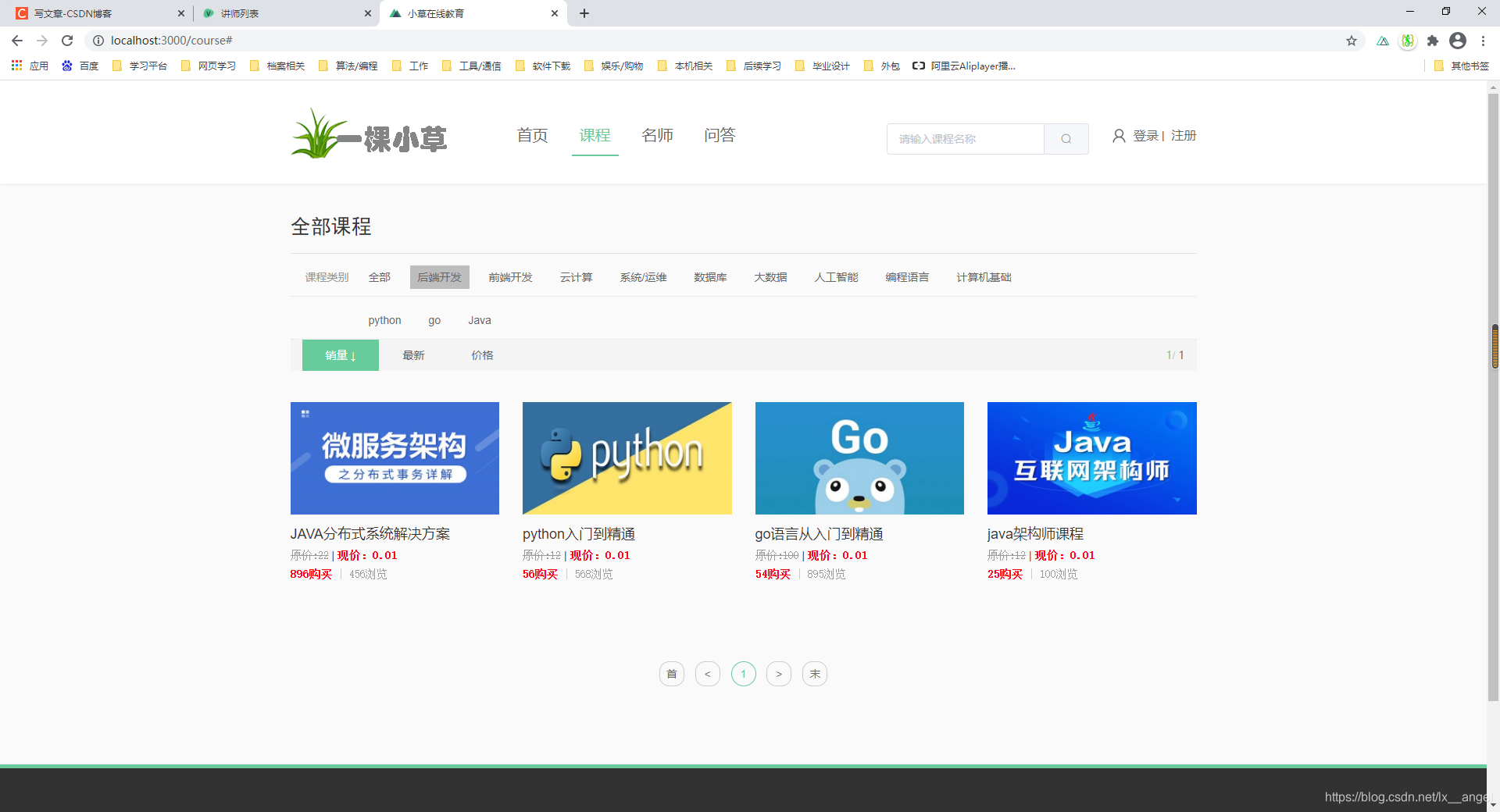The image size is (1500, 812).
Task: Close the 讲师列表 tab
Action: [368, 13]
